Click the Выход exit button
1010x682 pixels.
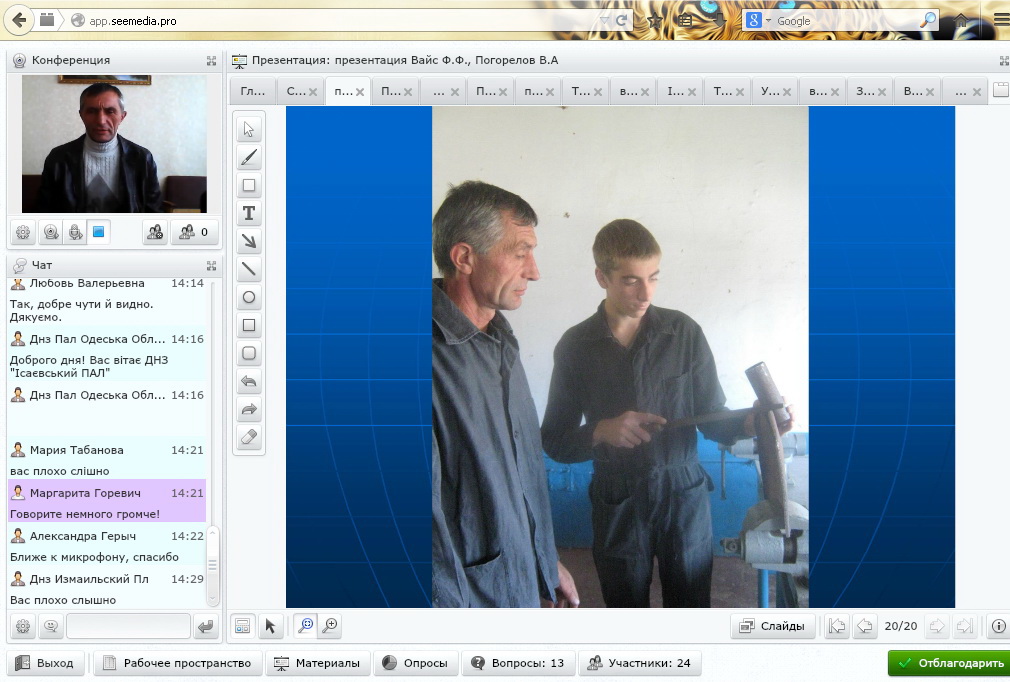tap(45, 663)
